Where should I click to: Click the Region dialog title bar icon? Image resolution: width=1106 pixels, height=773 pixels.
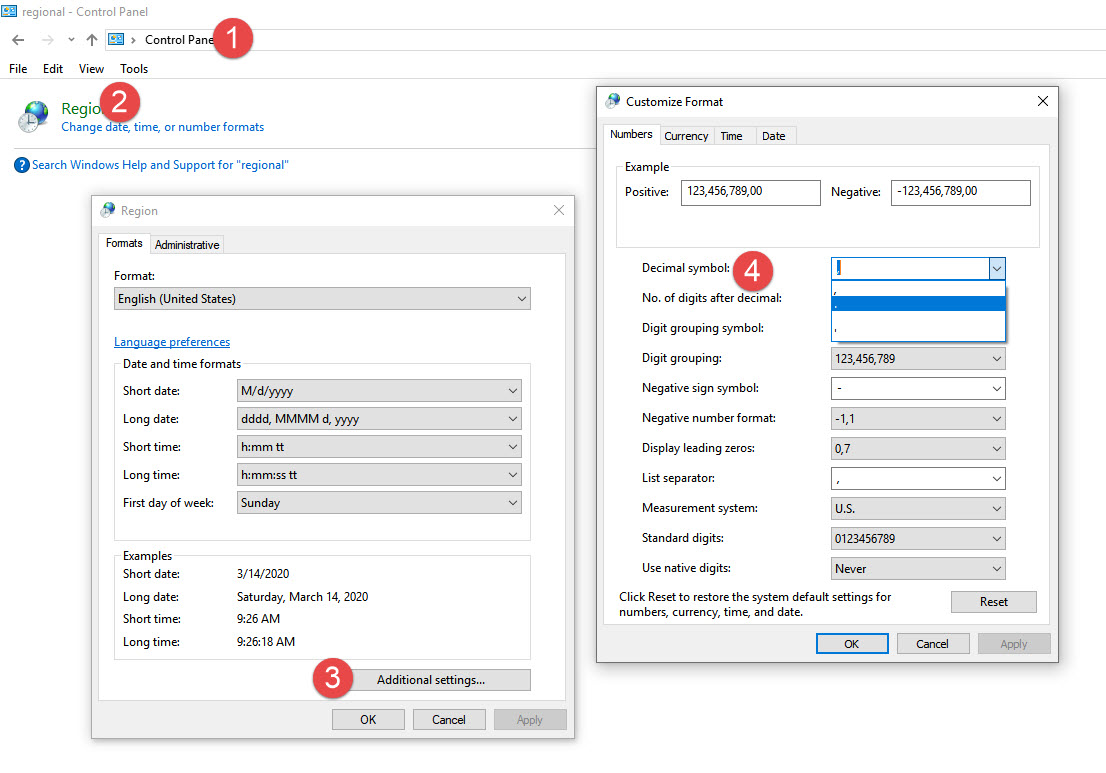(108, 210)
